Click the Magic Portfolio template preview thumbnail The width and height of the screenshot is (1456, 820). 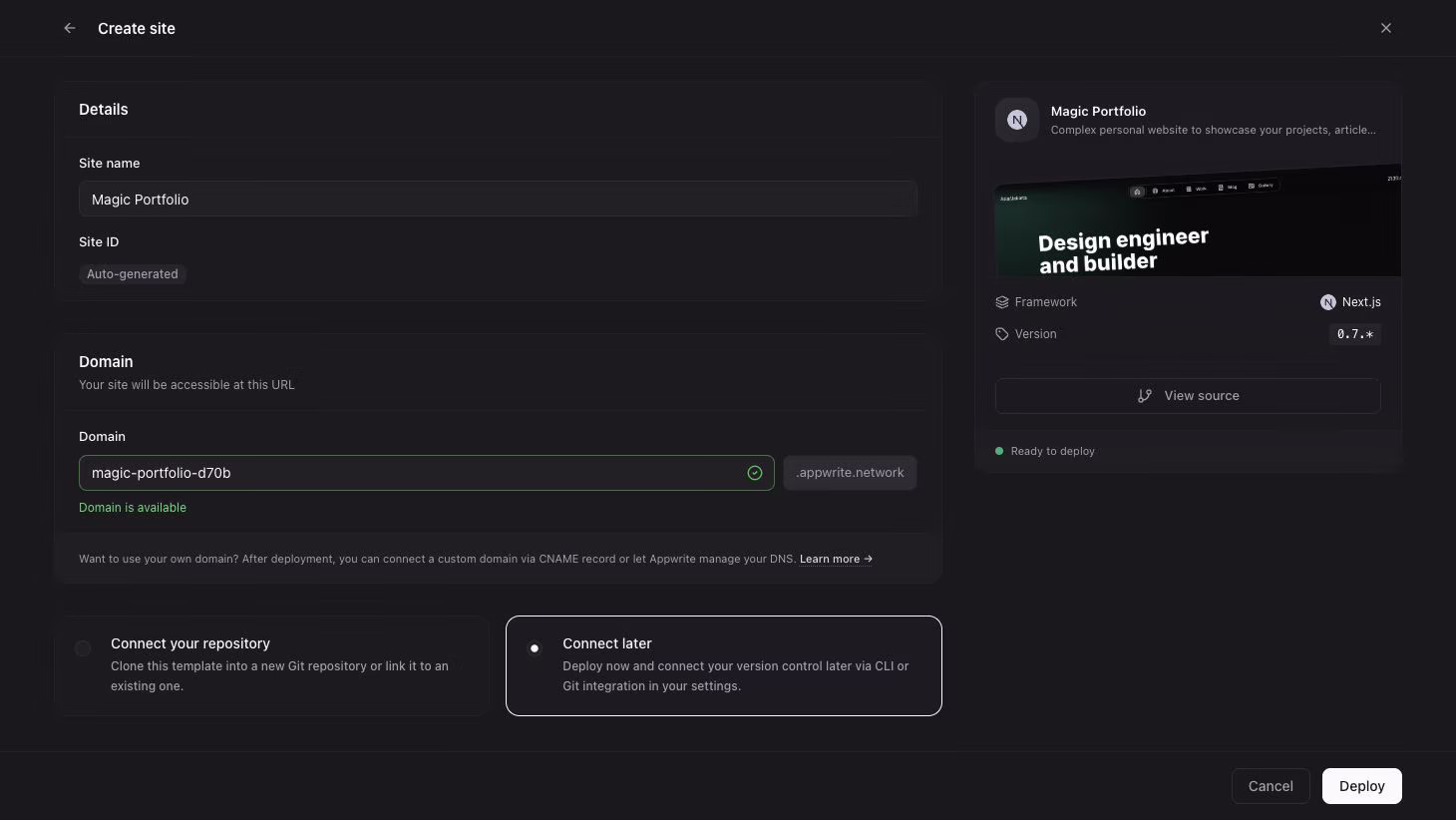(x=1198, y=219)
